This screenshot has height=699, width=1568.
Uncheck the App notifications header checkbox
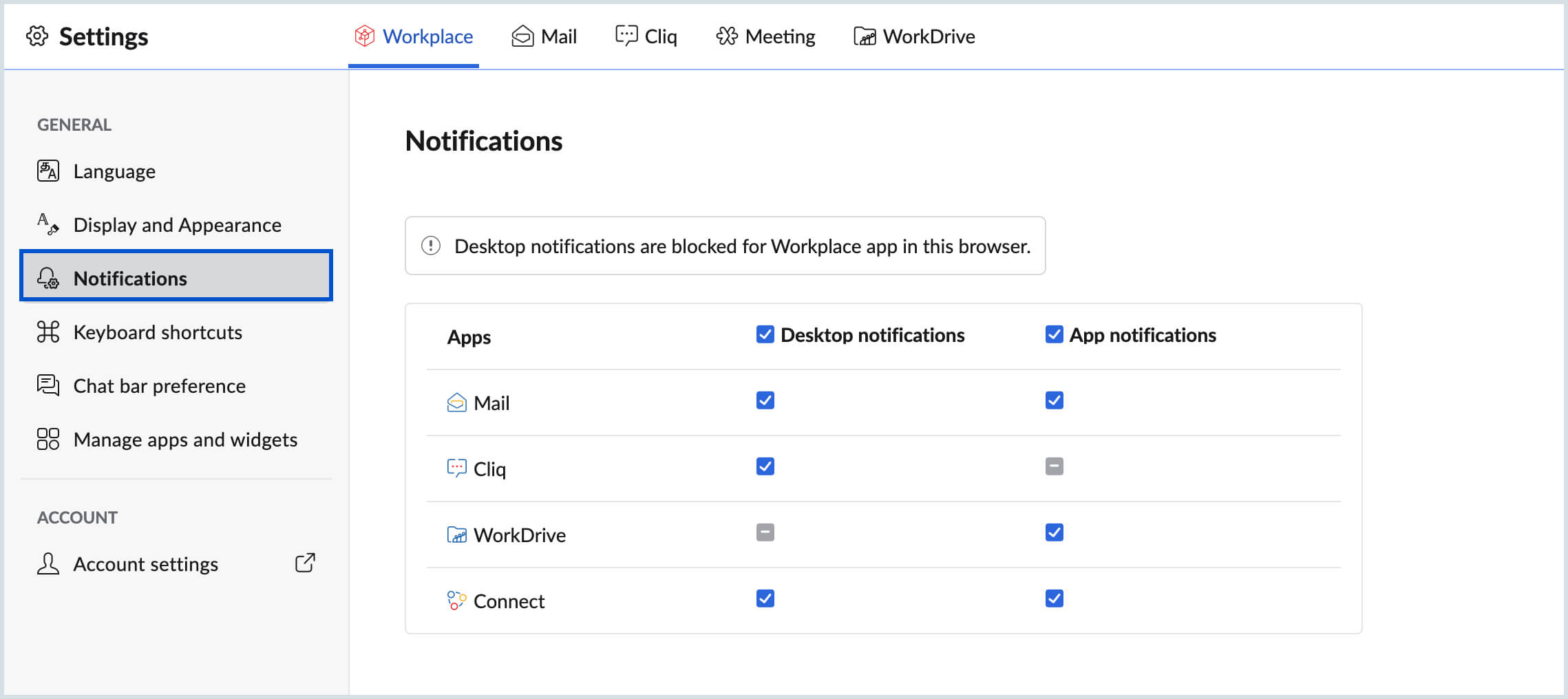pyautogui.click(x=1054, y=335)
